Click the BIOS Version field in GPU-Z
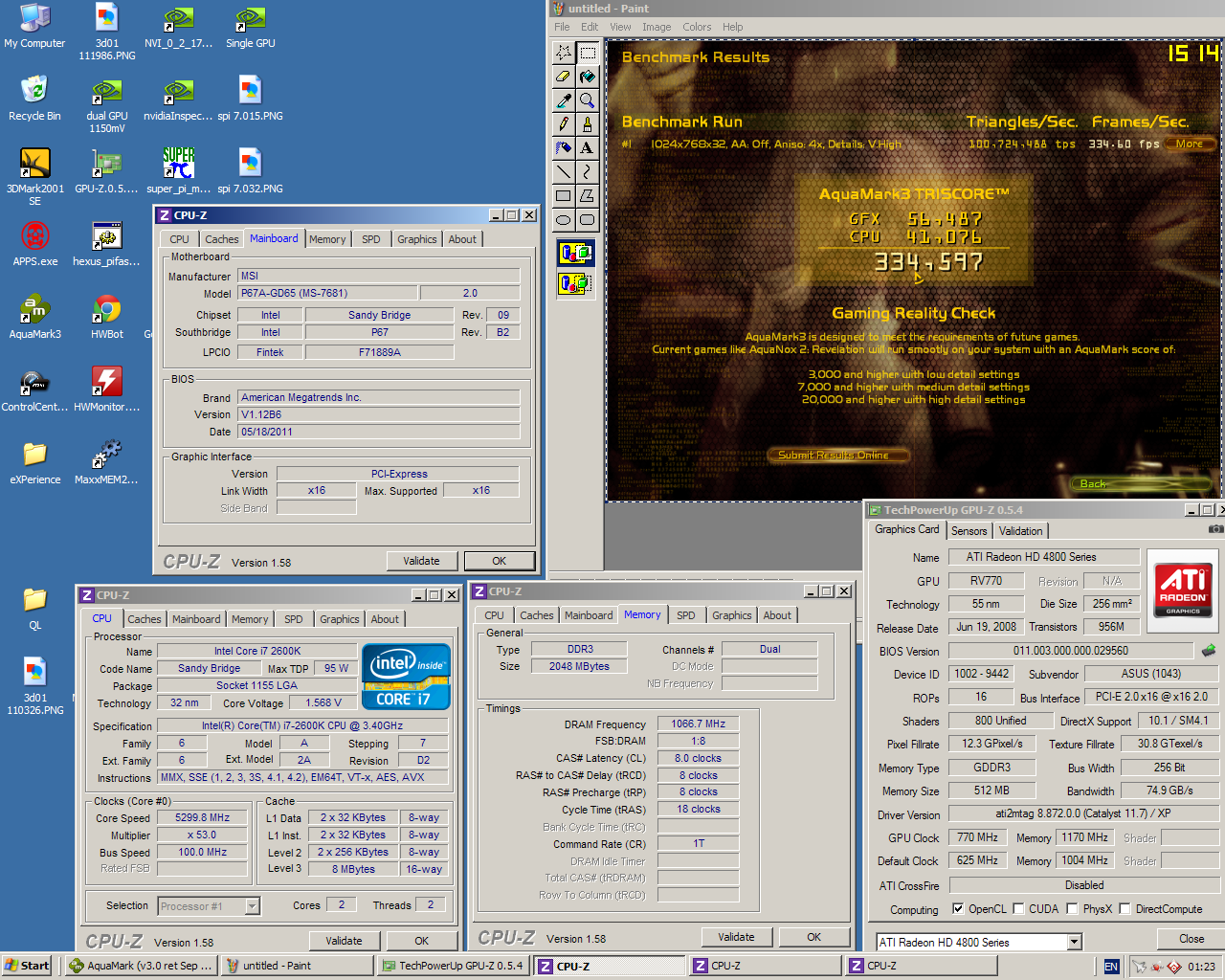The width and height of the screenshot is (1225, 980). [x=1071, y=651]
